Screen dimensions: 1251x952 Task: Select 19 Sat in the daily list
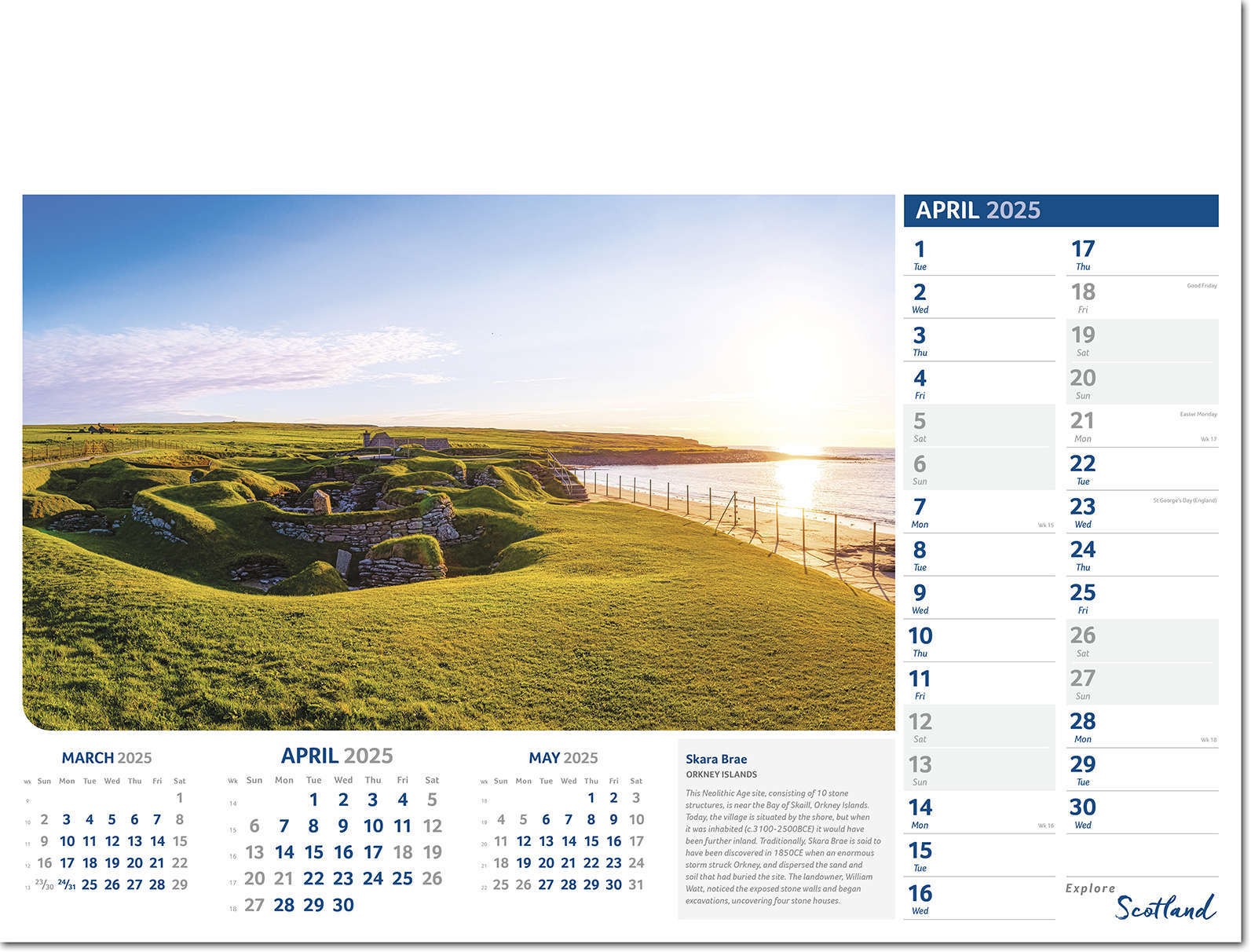[x=1143, y=341]
